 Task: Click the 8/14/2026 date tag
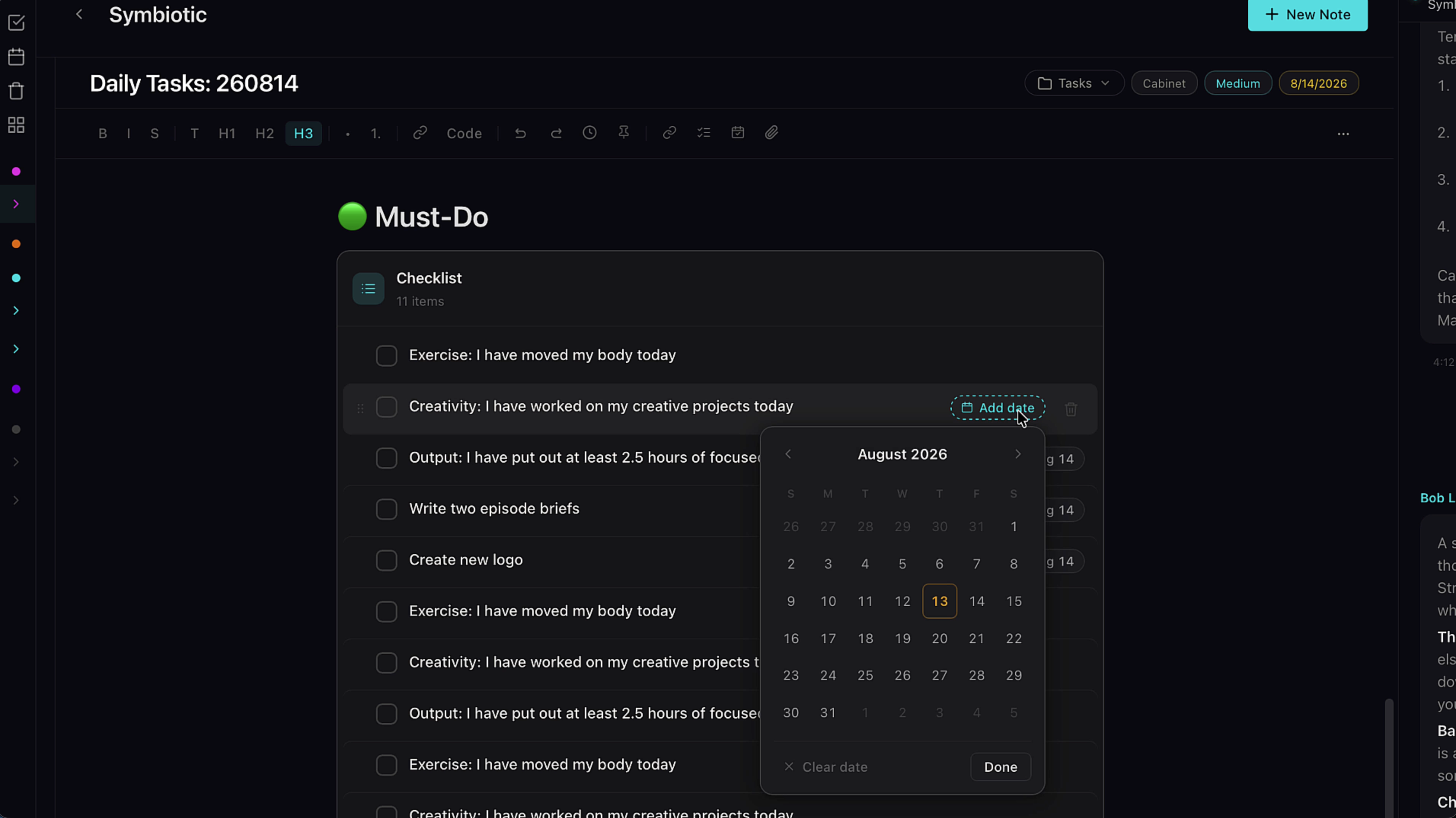point(1319,83)
